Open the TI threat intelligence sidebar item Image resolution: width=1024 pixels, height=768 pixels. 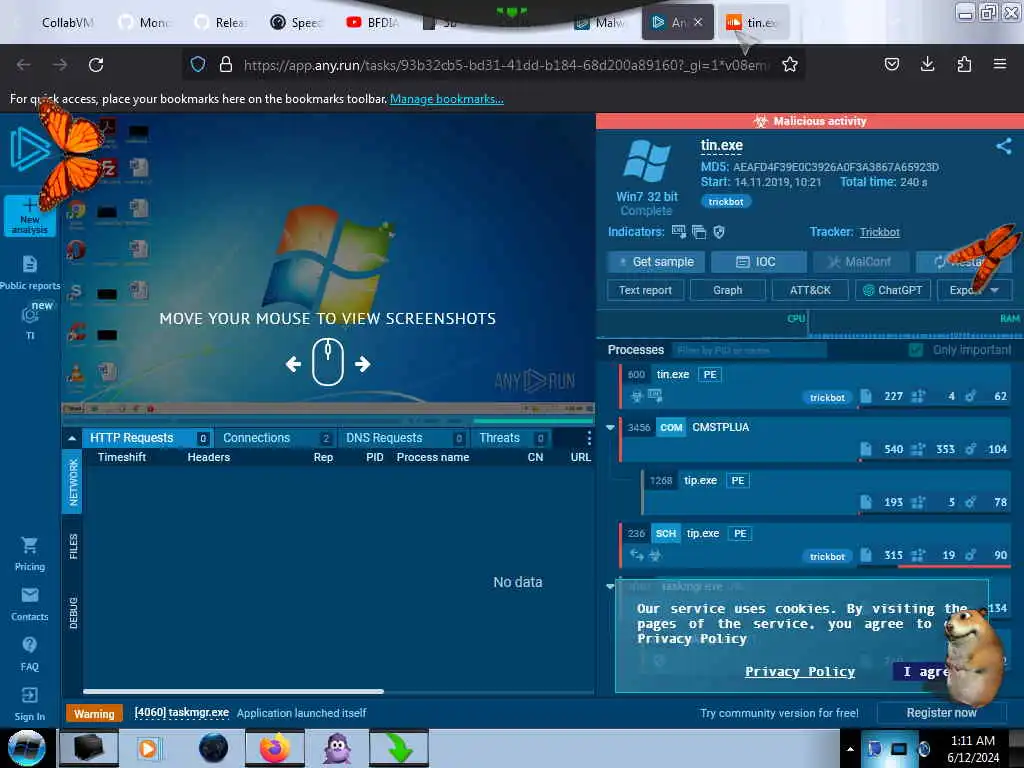click(x=30, y=323)
